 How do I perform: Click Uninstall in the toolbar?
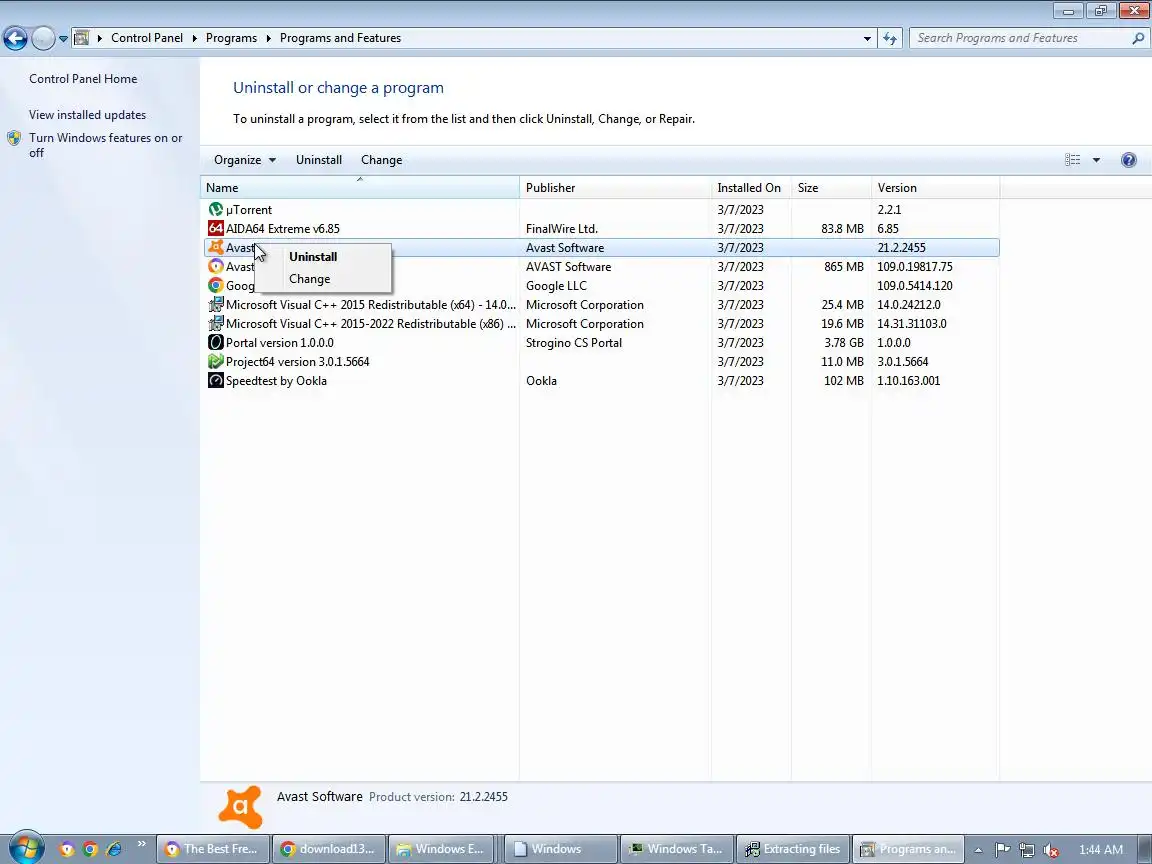pos(319,160)
